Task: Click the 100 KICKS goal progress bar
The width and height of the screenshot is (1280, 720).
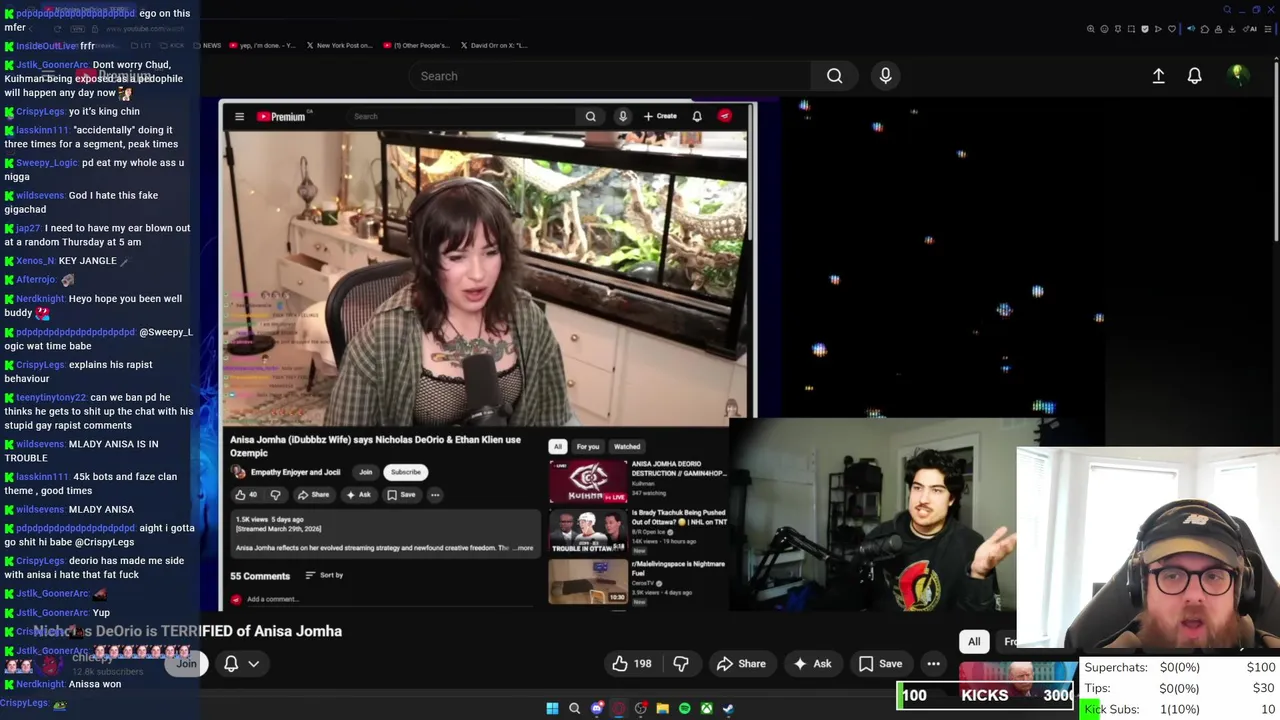Action: [986, 695]
